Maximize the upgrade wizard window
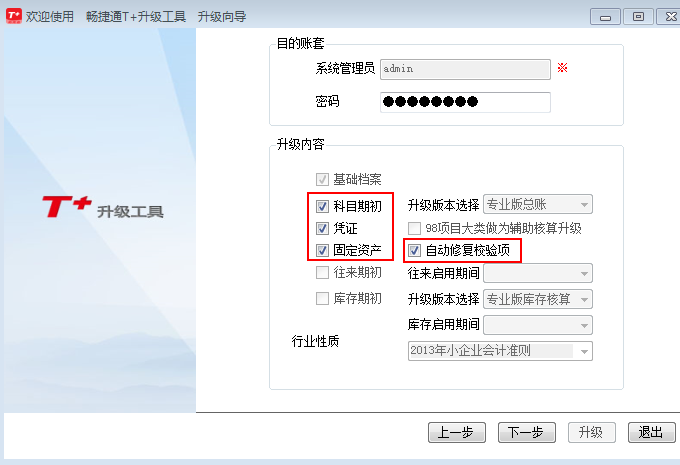This screenshot has width=680, height=465. (x=638, y=17)
